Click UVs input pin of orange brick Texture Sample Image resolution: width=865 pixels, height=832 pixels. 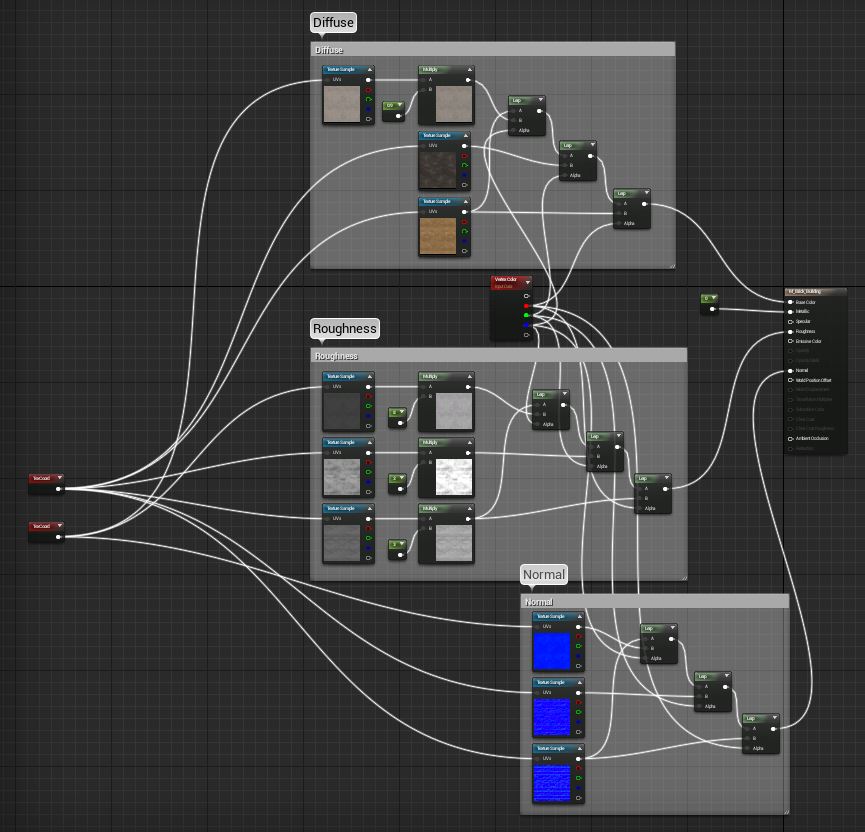(x=424, y=212)
